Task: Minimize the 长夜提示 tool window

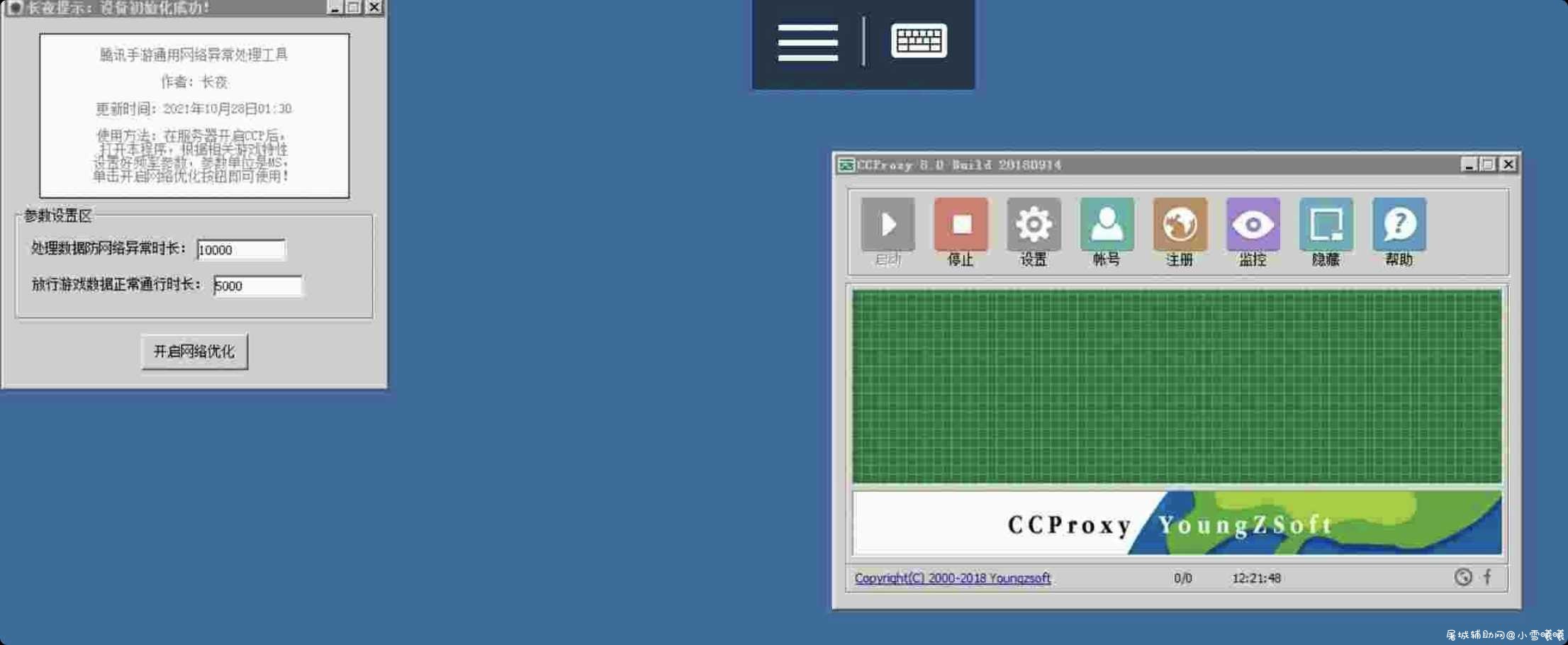Action: click(335, 8)
